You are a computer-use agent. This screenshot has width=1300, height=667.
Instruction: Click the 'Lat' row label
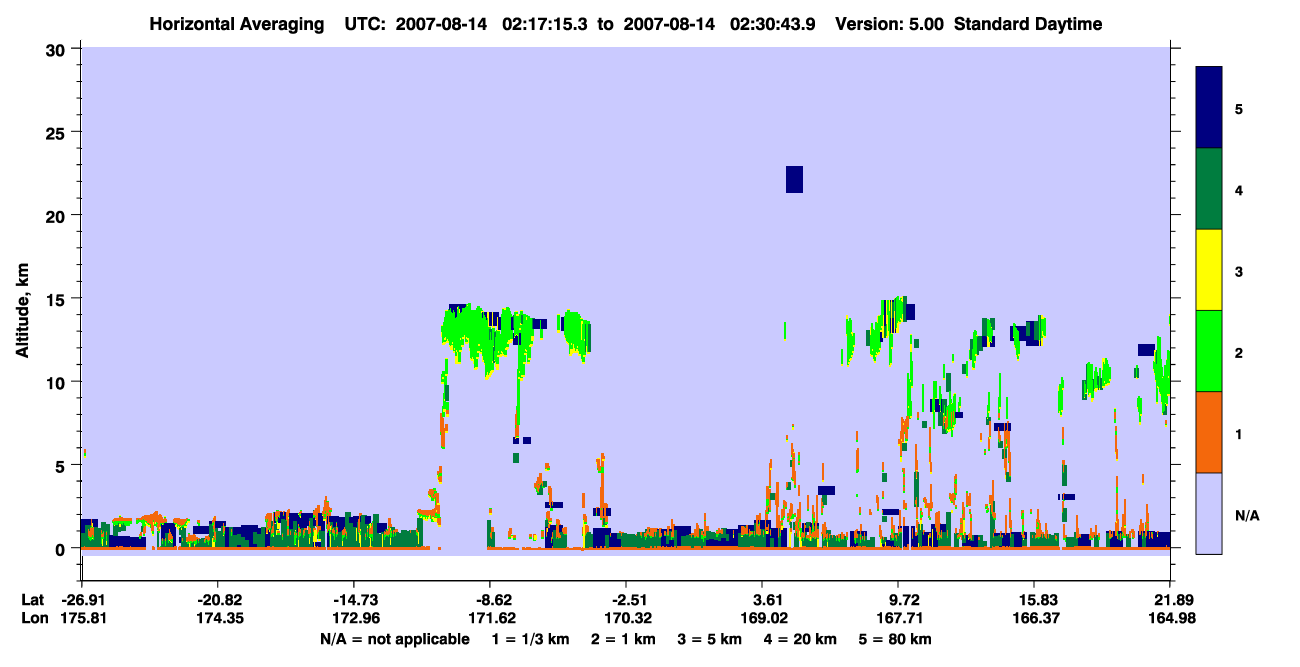tap(32, 600)
